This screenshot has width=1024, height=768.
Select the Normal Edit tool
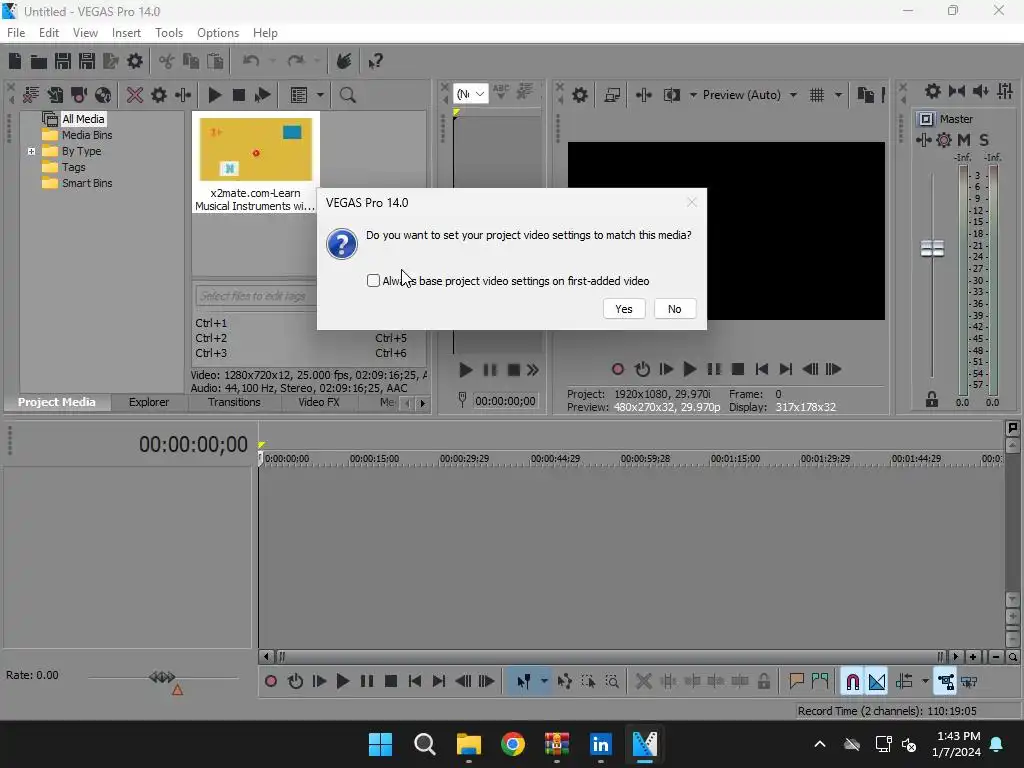[x=523, y=682]
